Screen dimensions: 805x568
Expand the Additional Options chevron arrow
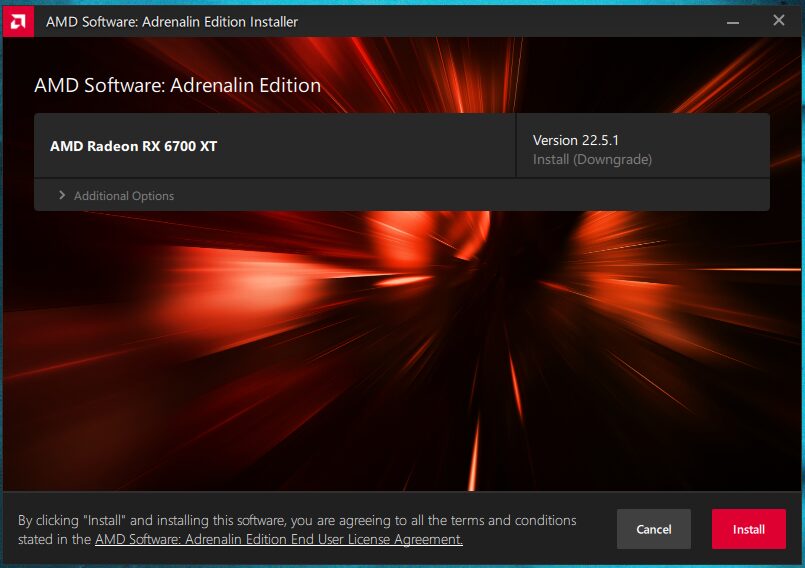pyautogui.click(x=62, y=195)
